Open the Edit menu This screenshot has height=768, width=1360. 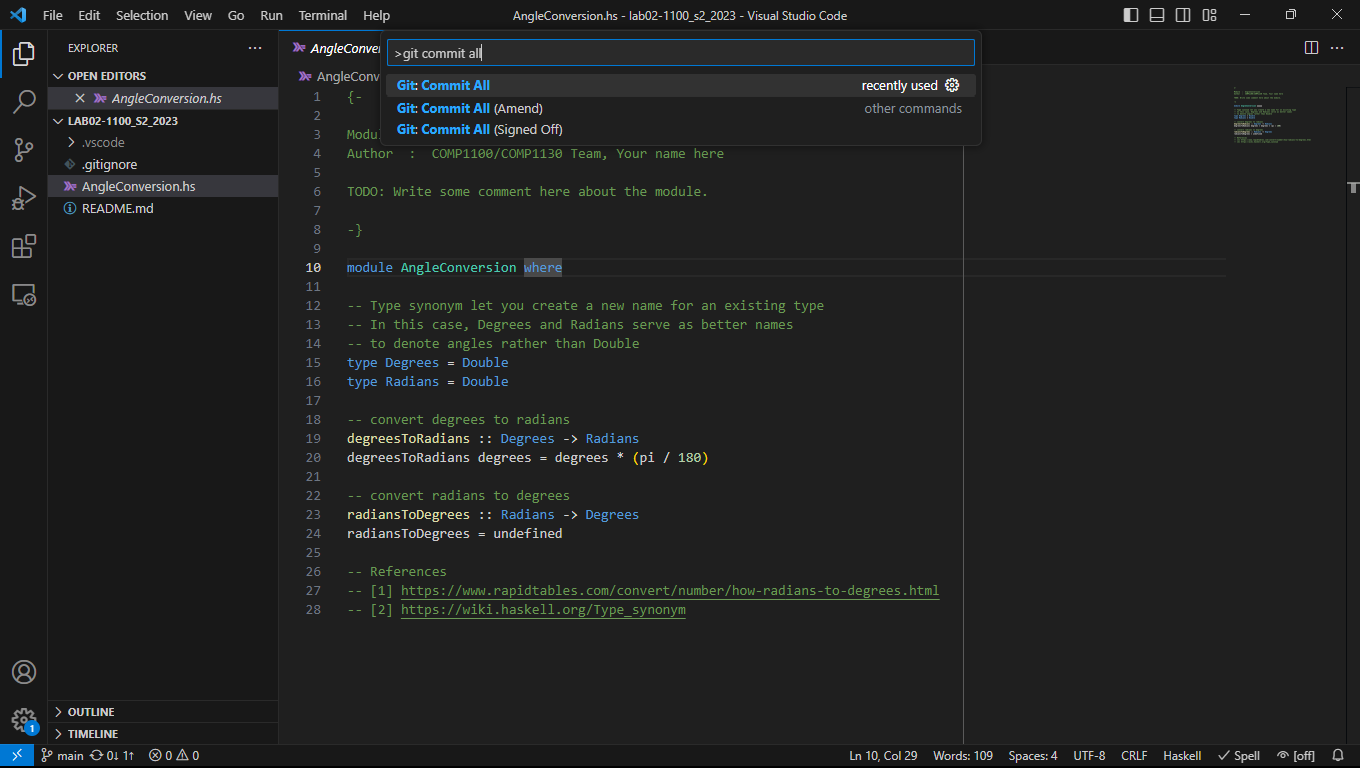tap(89, 15)
